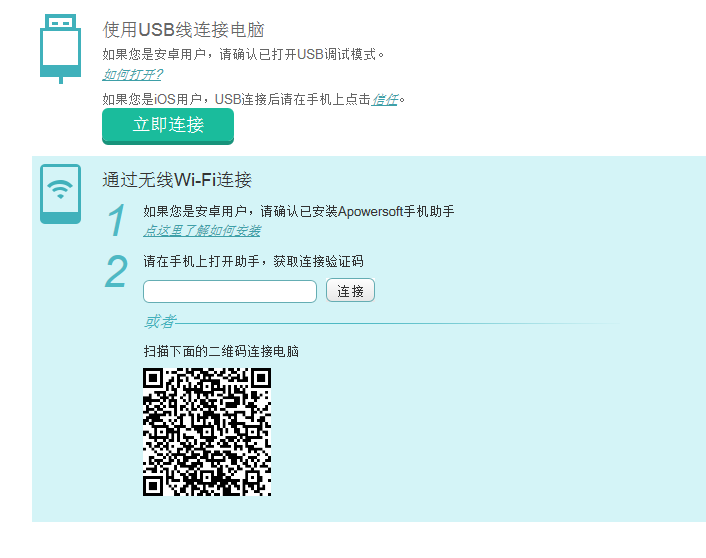Image resolution: width=706 pixels, height=558 pixels.
Task: Click the 或者 divider label
Action: point(160,322)
